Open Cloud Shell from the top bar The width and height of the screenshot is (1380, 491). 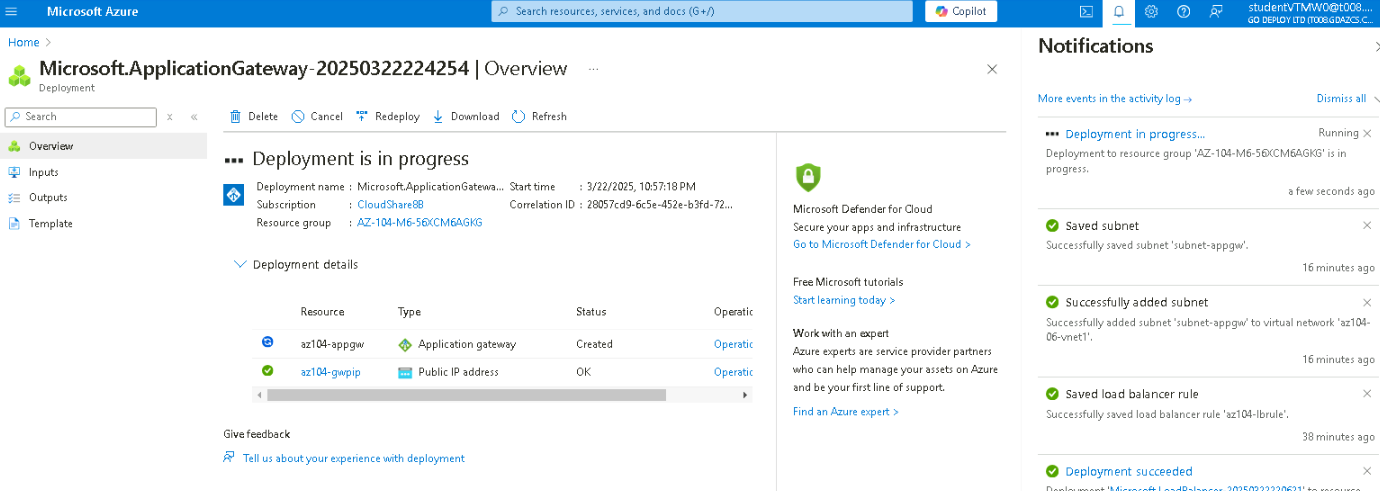1086,12
